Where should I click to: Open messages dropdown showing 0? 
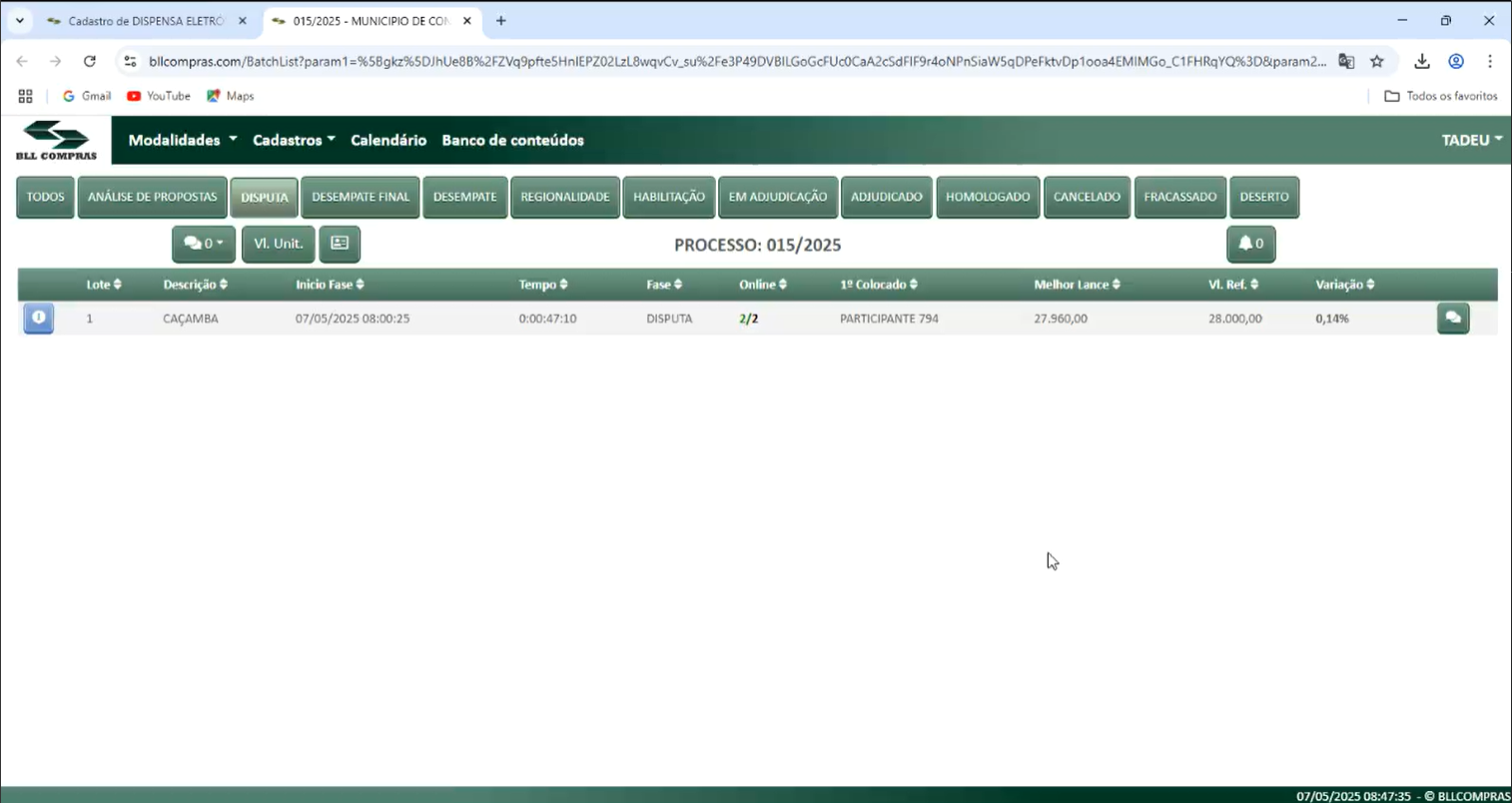click(x=203, y=244)
